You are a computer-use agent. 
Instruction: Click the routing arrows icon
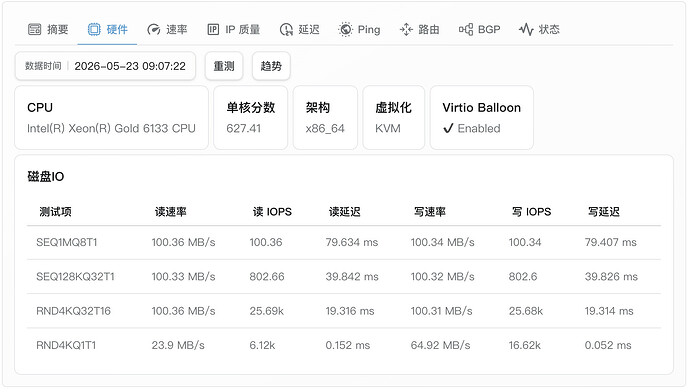(406, 29)
